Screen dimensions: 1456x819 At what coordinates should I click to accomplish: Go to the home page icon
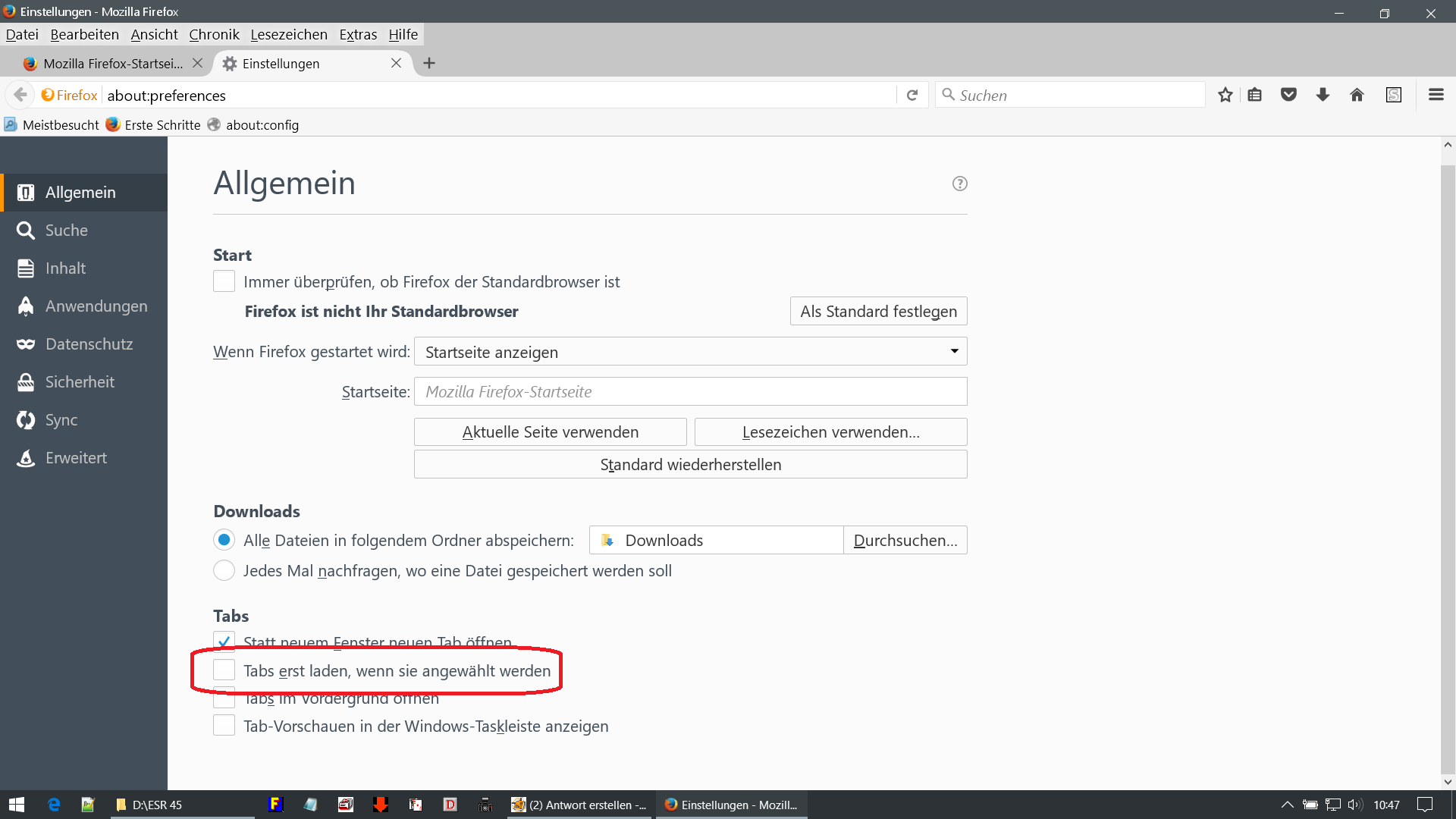point(1357,95)
